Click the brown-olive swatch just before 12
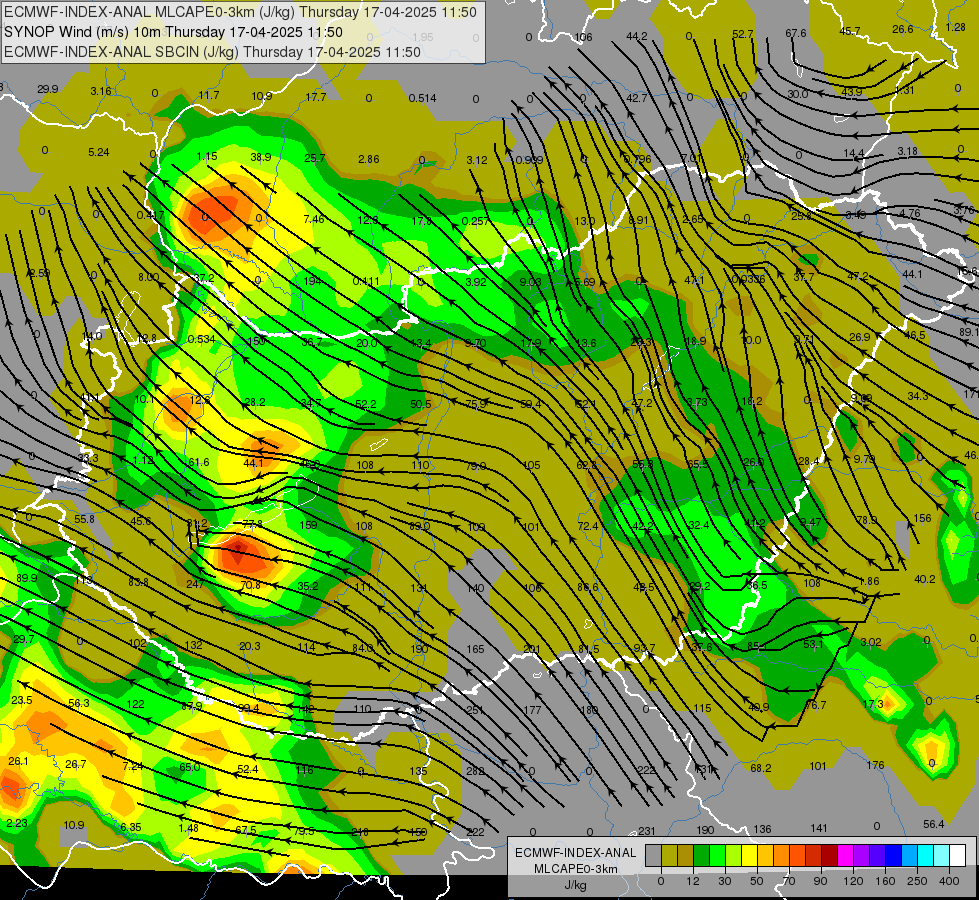Image resolution: width=979 pixels, height=900 pixels. click(x=686, y=856)
